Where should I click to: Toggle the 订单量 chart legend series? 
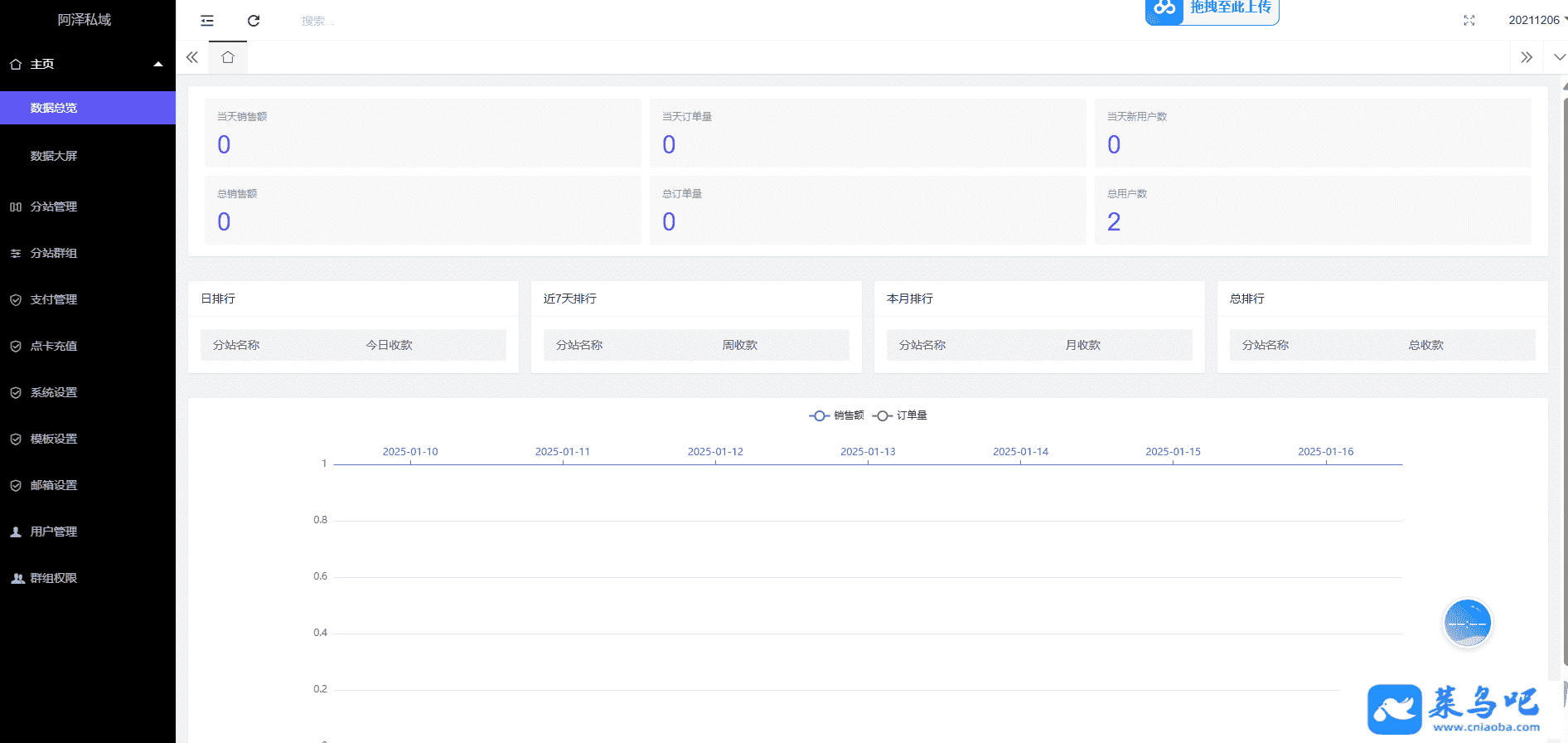[x=901, y=415]
